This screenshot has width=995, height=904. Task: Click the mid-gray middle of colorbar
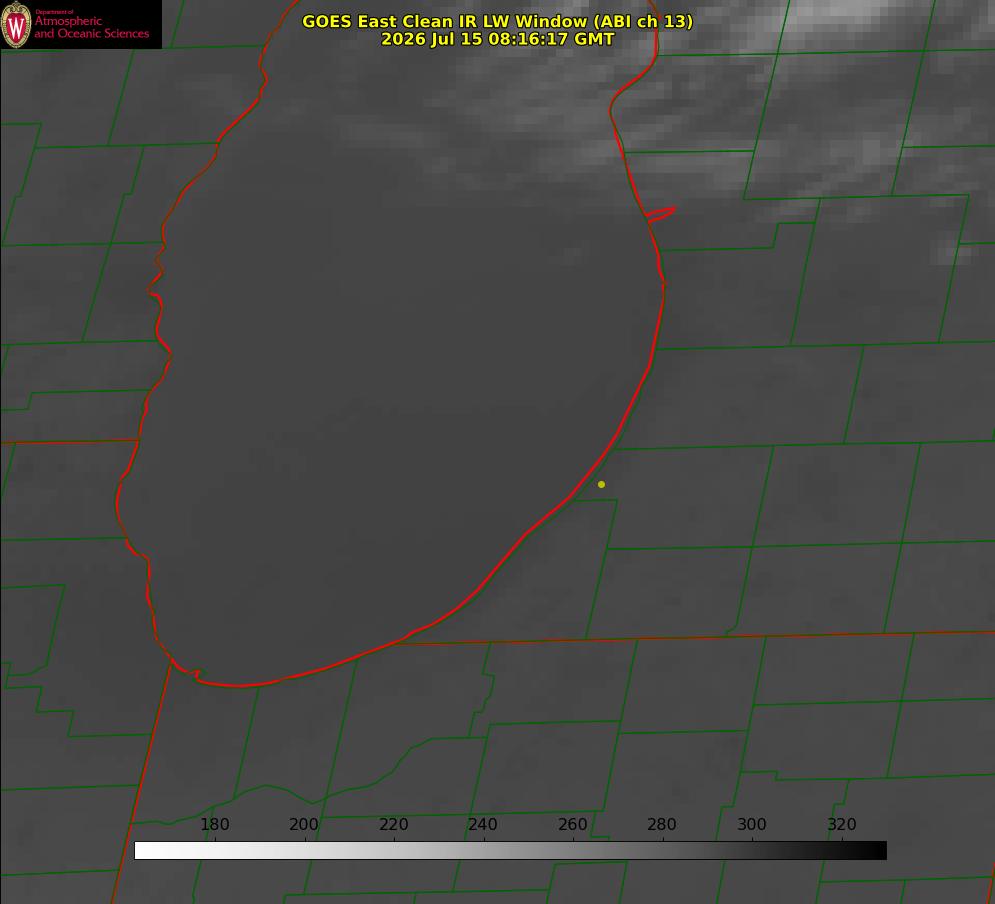[x=510, y=850]
